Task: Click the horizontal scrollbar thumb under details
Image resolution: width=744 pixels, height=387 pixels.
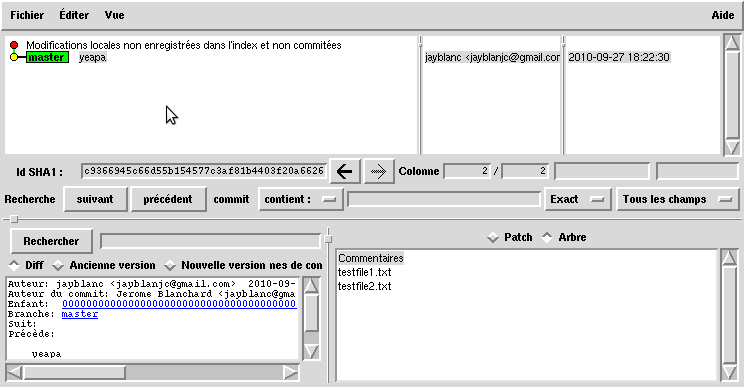Action: tap(74, 373)
